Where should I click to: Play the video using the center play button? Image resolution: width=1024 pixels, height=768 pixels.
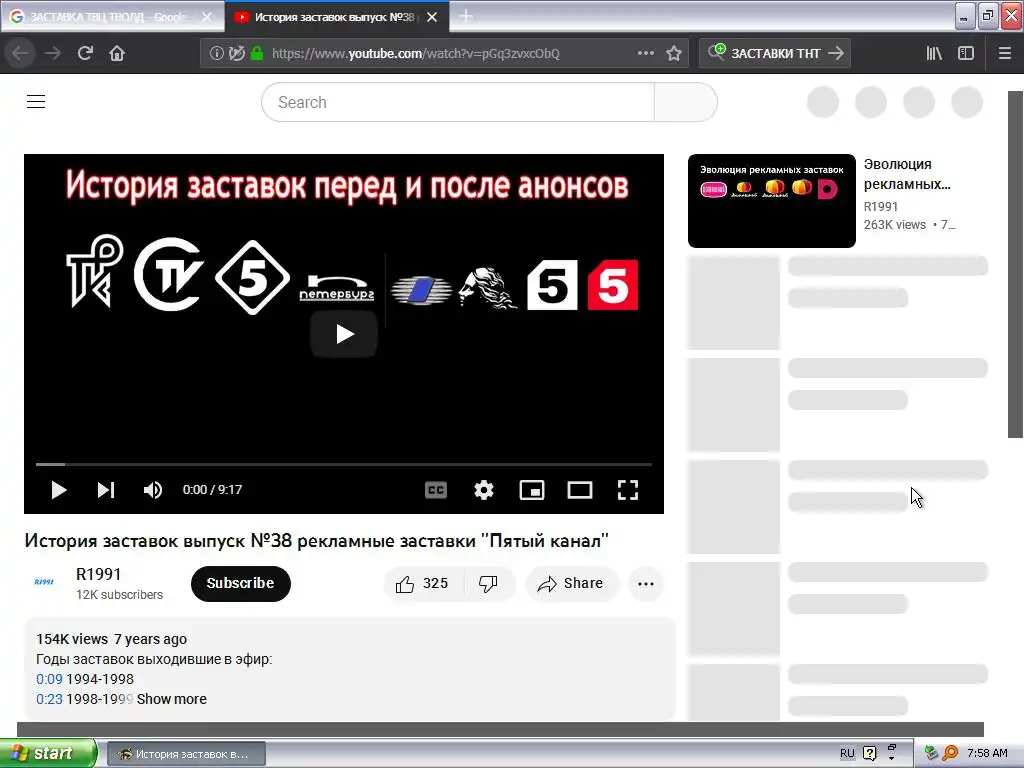coord(344,334)
